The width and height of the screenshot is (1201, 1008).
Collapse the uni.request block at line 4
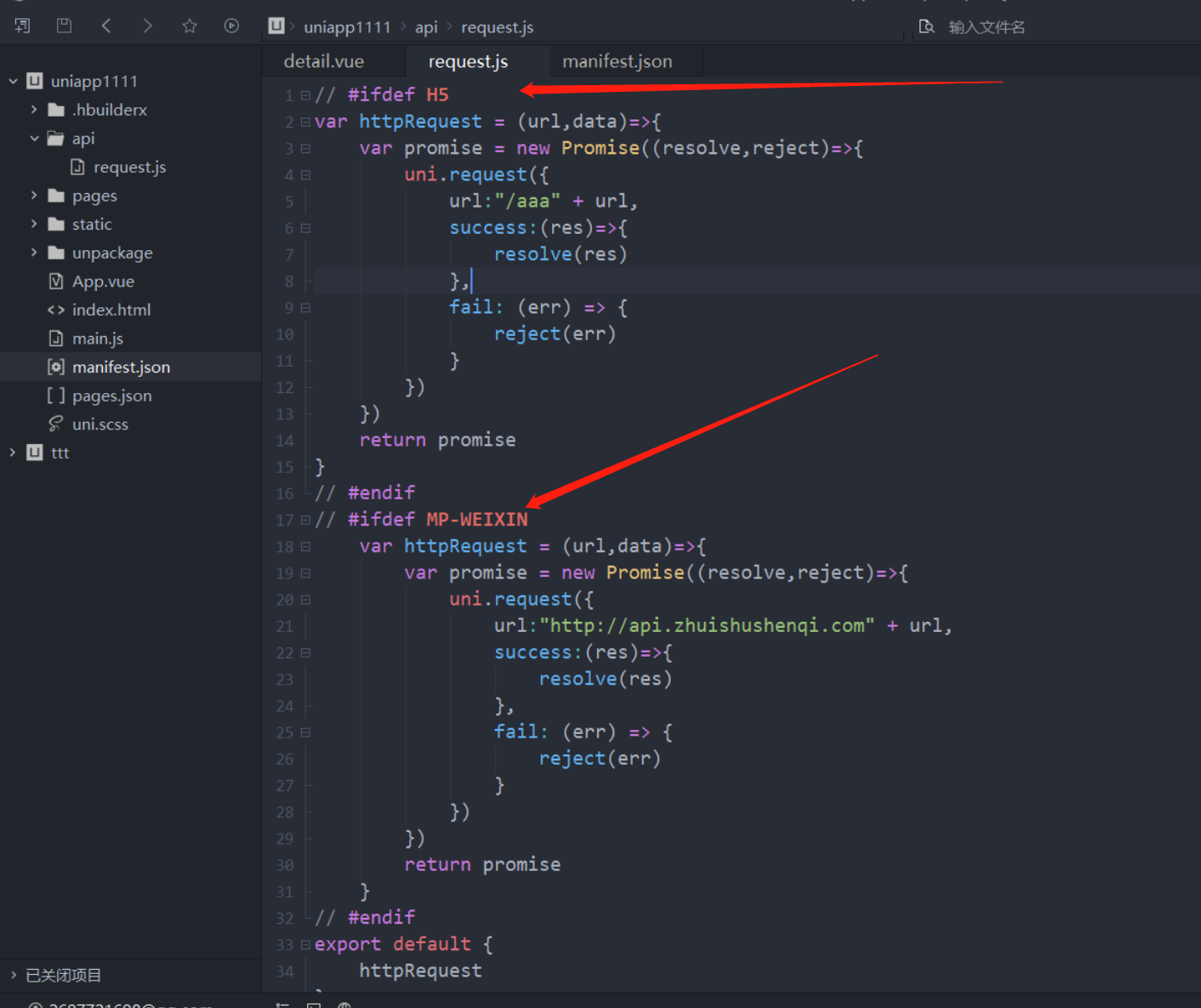click(x=304, y=174)
